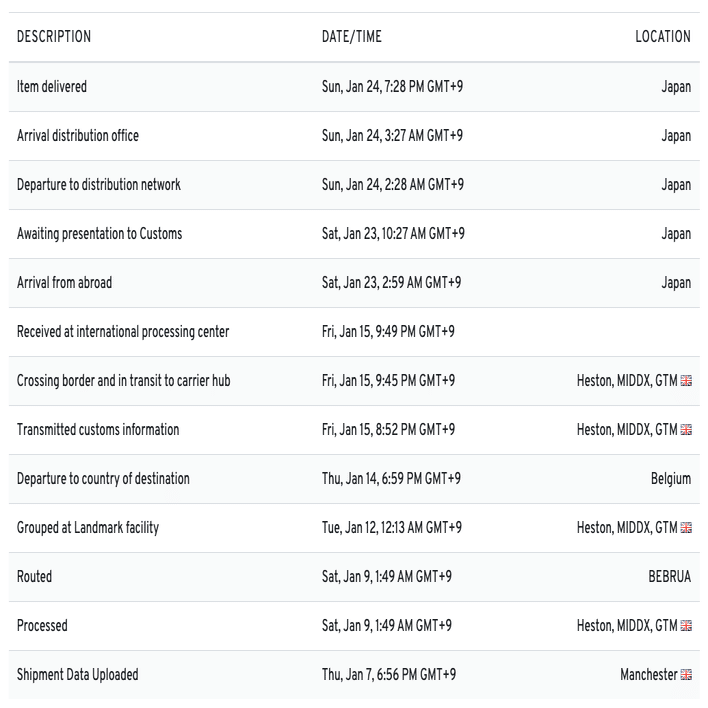This screenshot has height=708, width=708.
Task: Click the Belgium location cell
Action: pos(670,479)
